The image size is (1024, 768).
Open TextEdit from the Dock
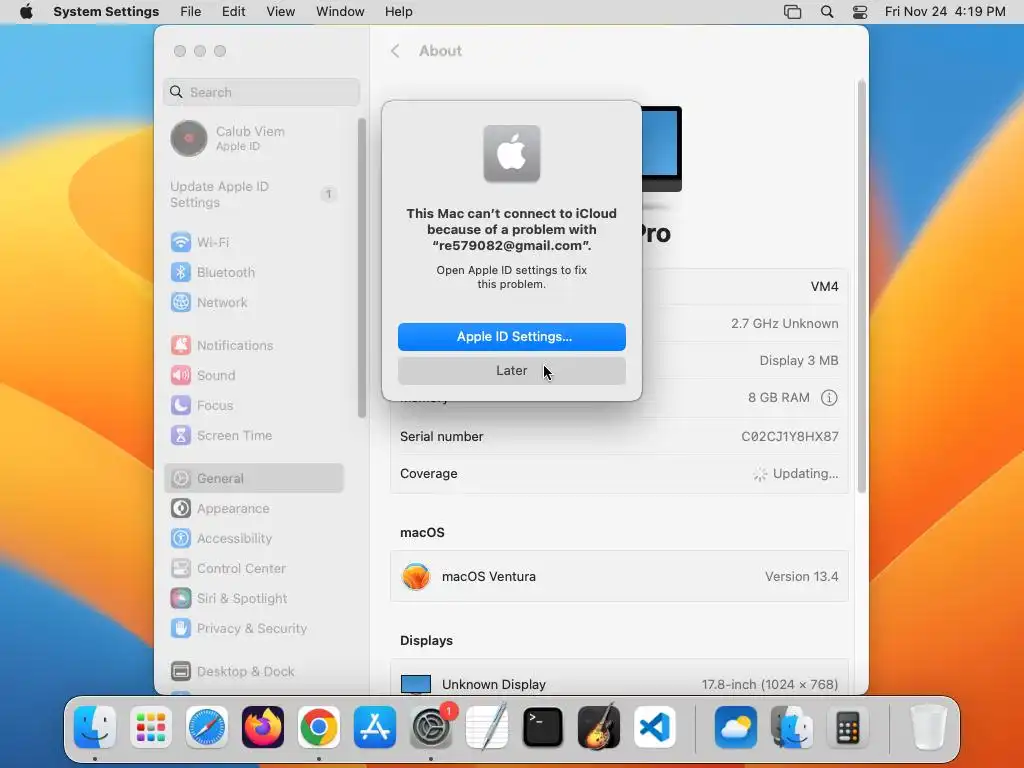(x=487, y=726)
